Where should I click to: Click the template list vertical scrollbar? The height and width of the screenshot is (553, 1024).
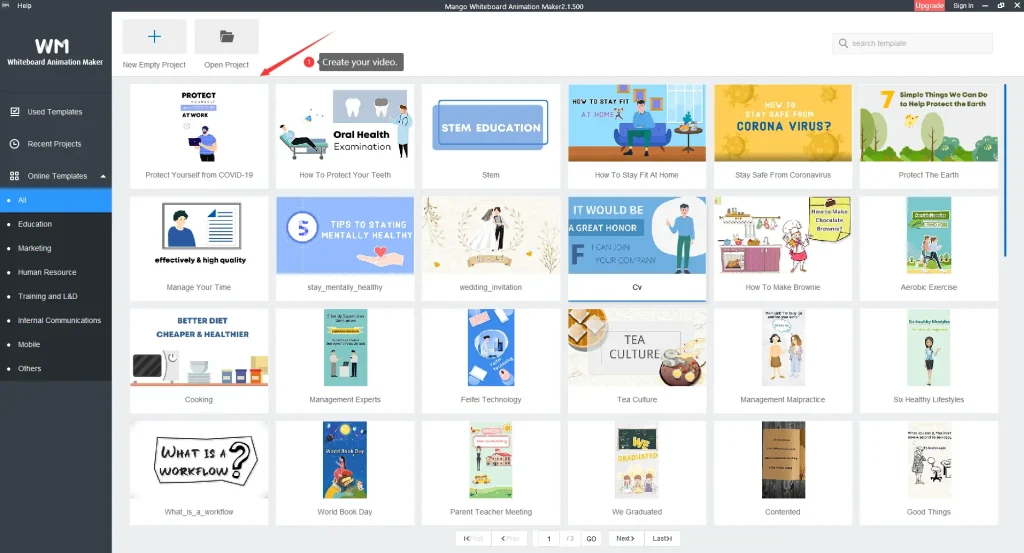(1005, 150)
